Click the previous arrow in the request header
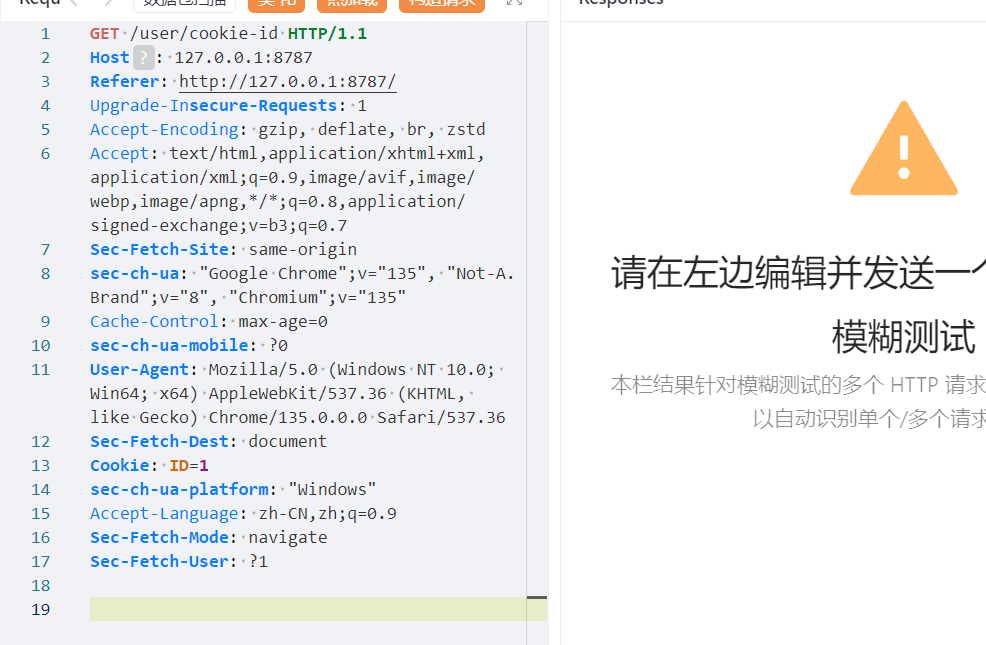The height and width of the screenshot is (645, 986). coord(73,3)
